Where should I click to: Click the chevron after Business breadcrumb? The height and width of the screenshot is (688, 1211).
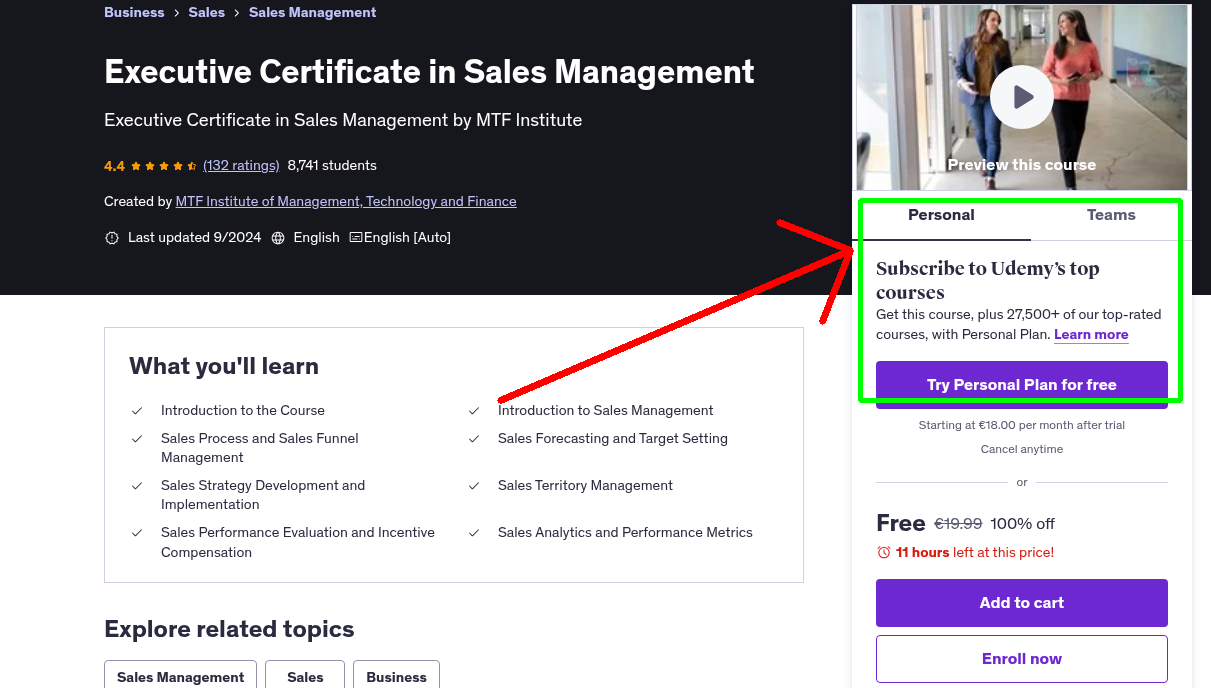[176, 13]
